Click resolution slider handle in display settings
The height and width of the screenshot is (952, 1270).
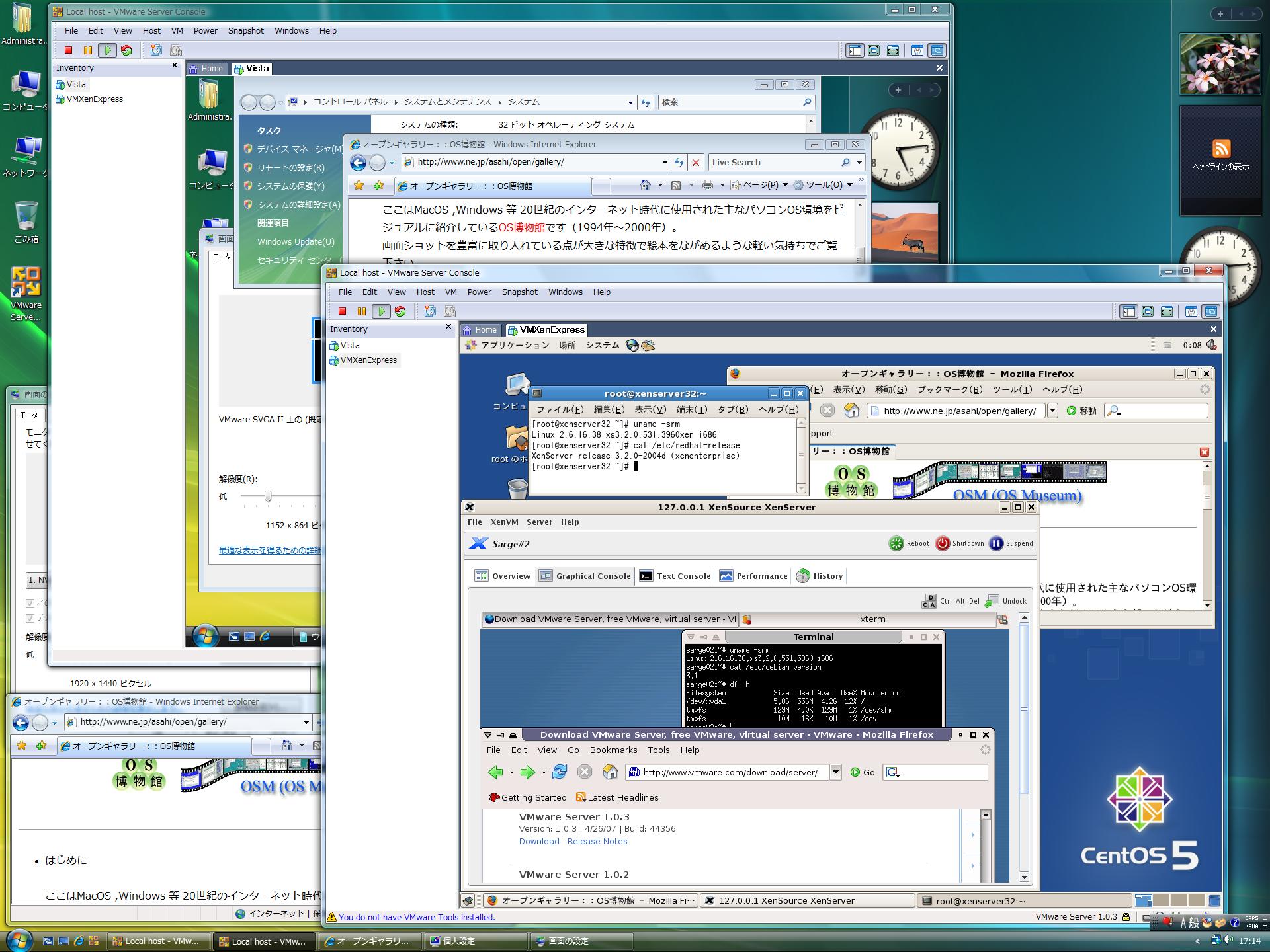tap(268, 496)
